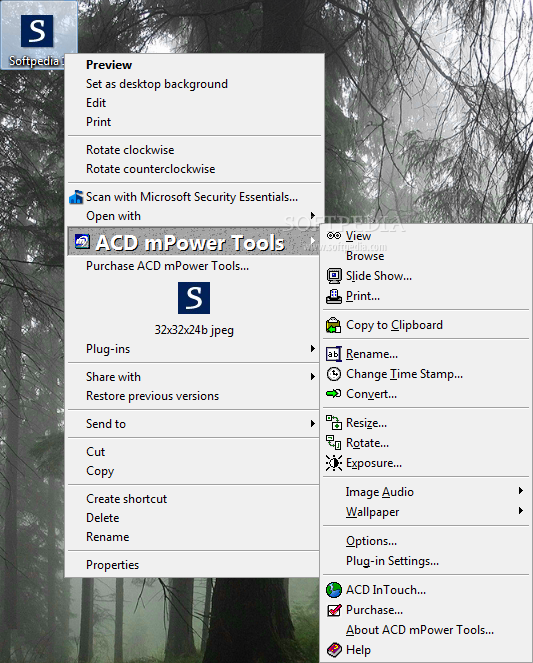The image size is (533, 663).
Task: Choose Copy to Clipboard entry
Action: (x=394, y=325)
